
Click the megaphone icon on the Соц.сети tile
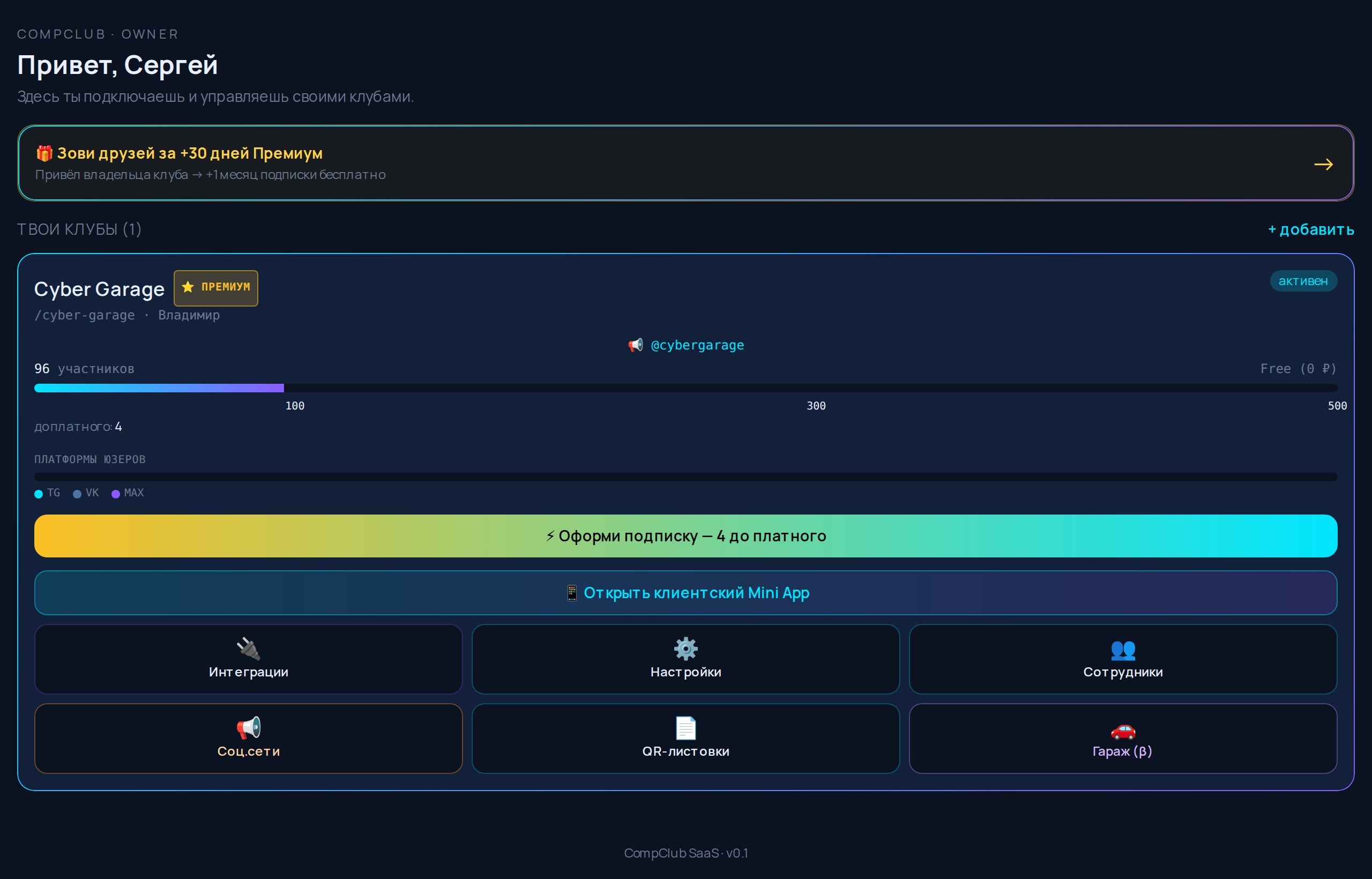[248, 728]
